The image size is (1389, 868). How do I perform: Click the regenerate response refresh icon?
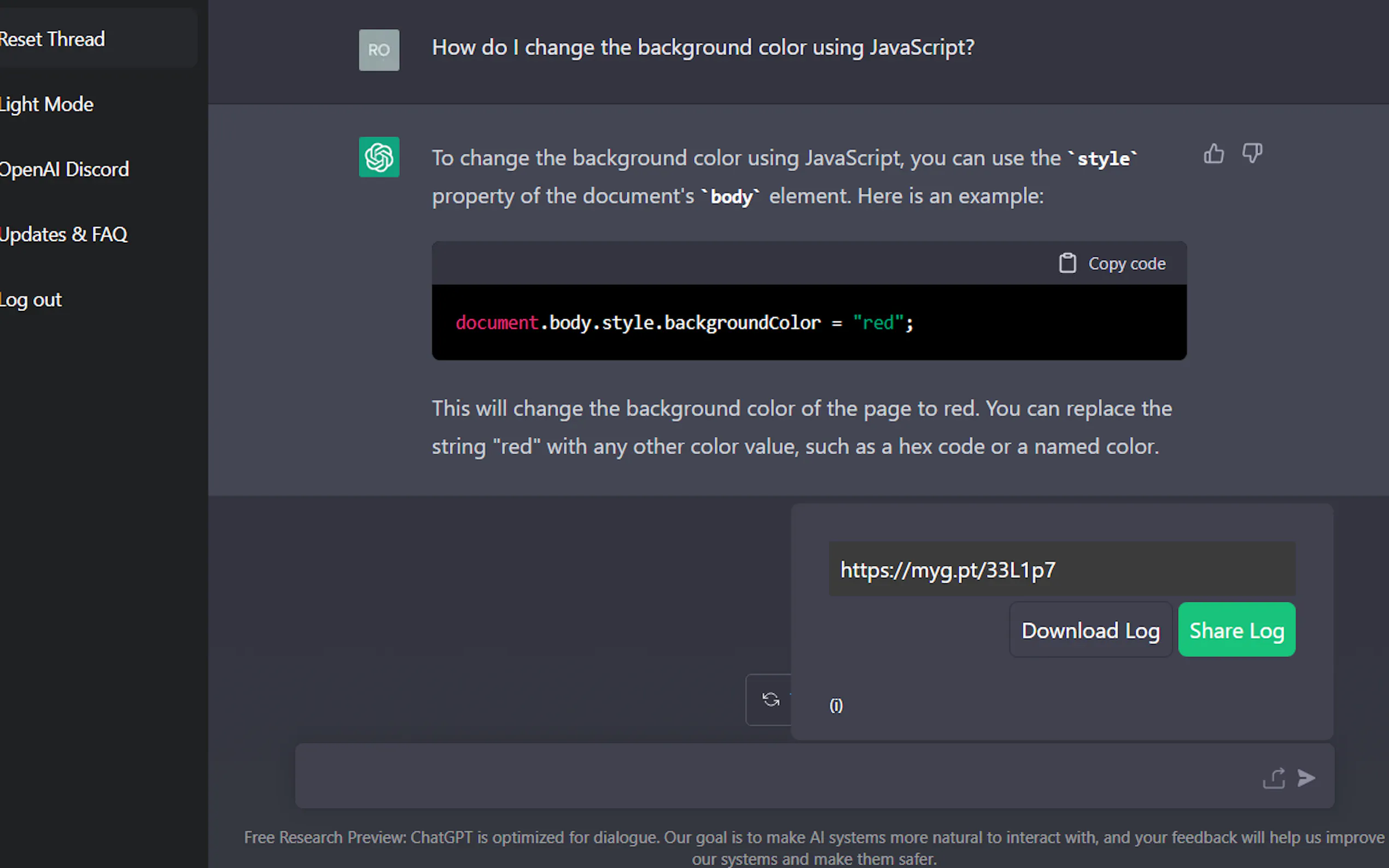point(771,699)
